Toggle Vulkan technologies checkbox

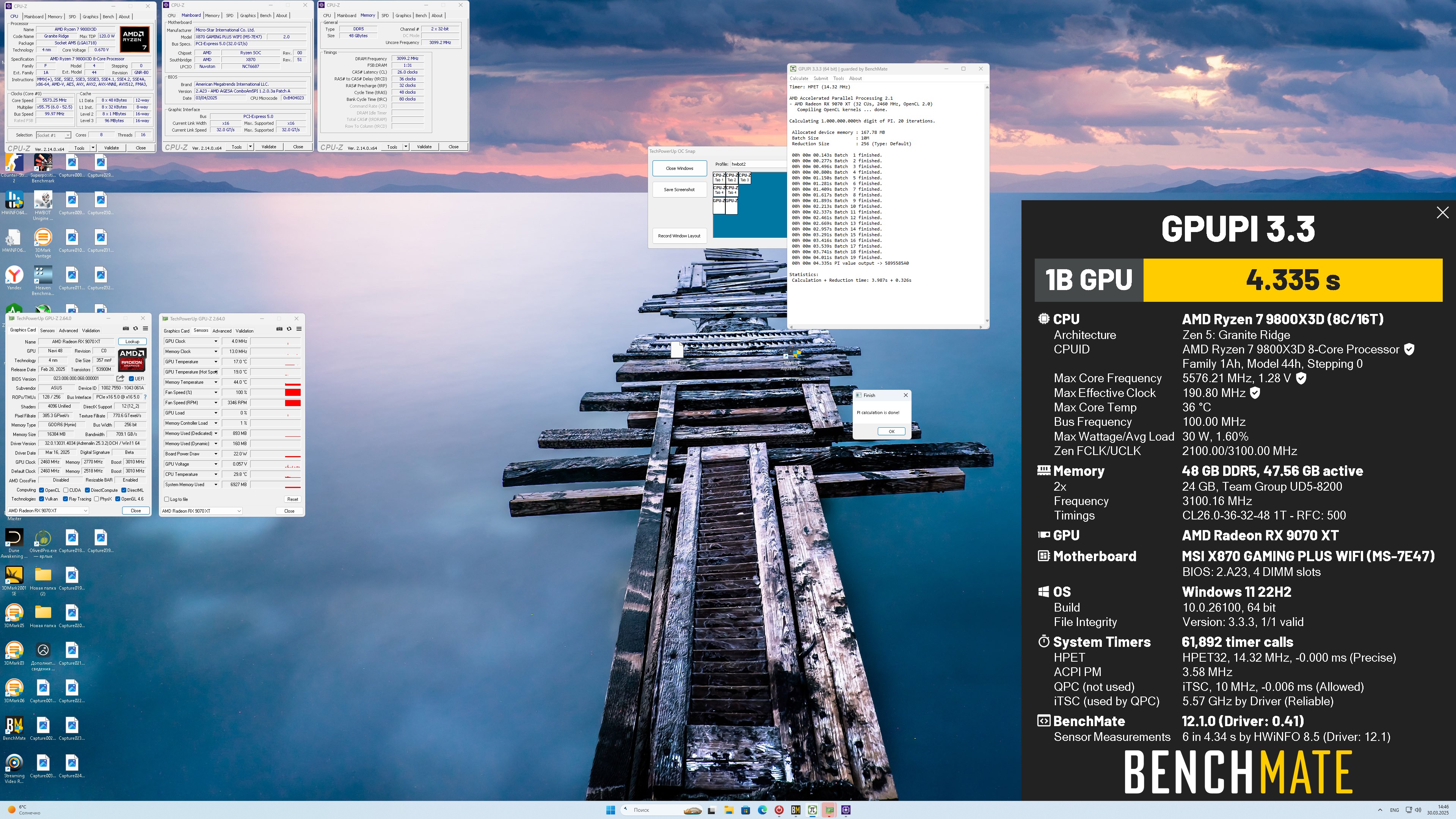click(41, 499)
